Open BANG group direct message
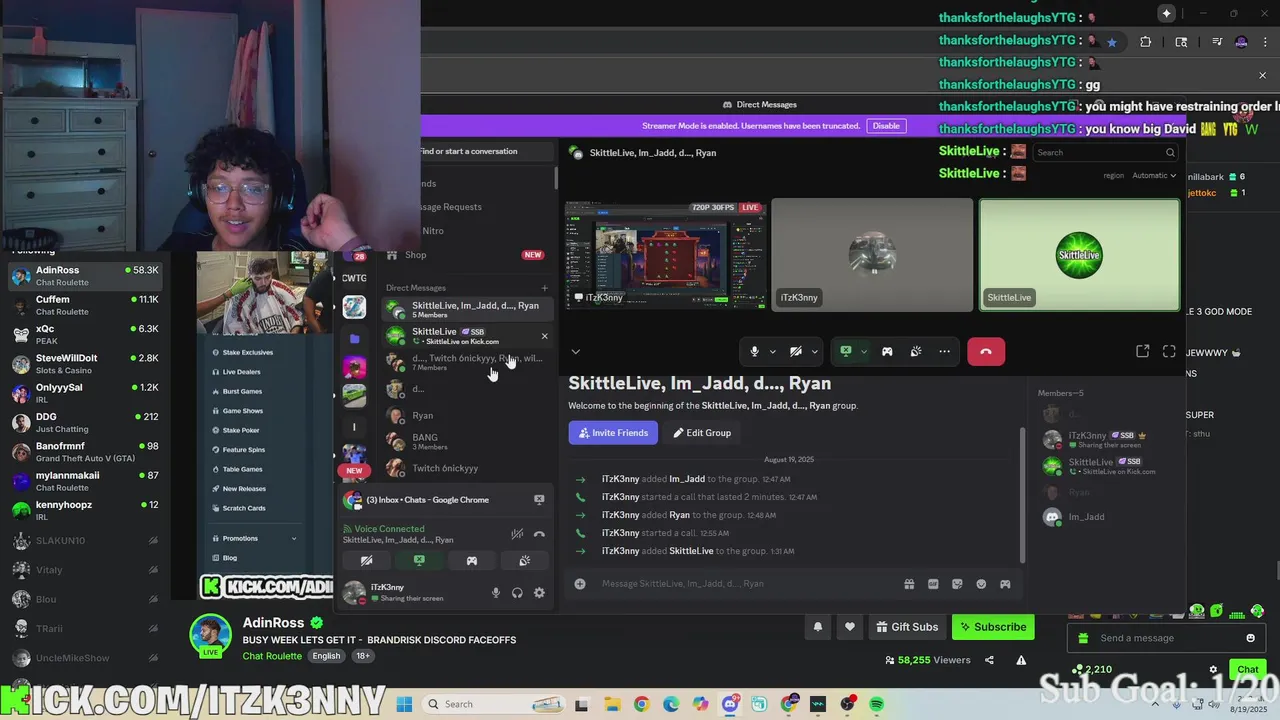The image size is (1280, 720). click(468, 441)
